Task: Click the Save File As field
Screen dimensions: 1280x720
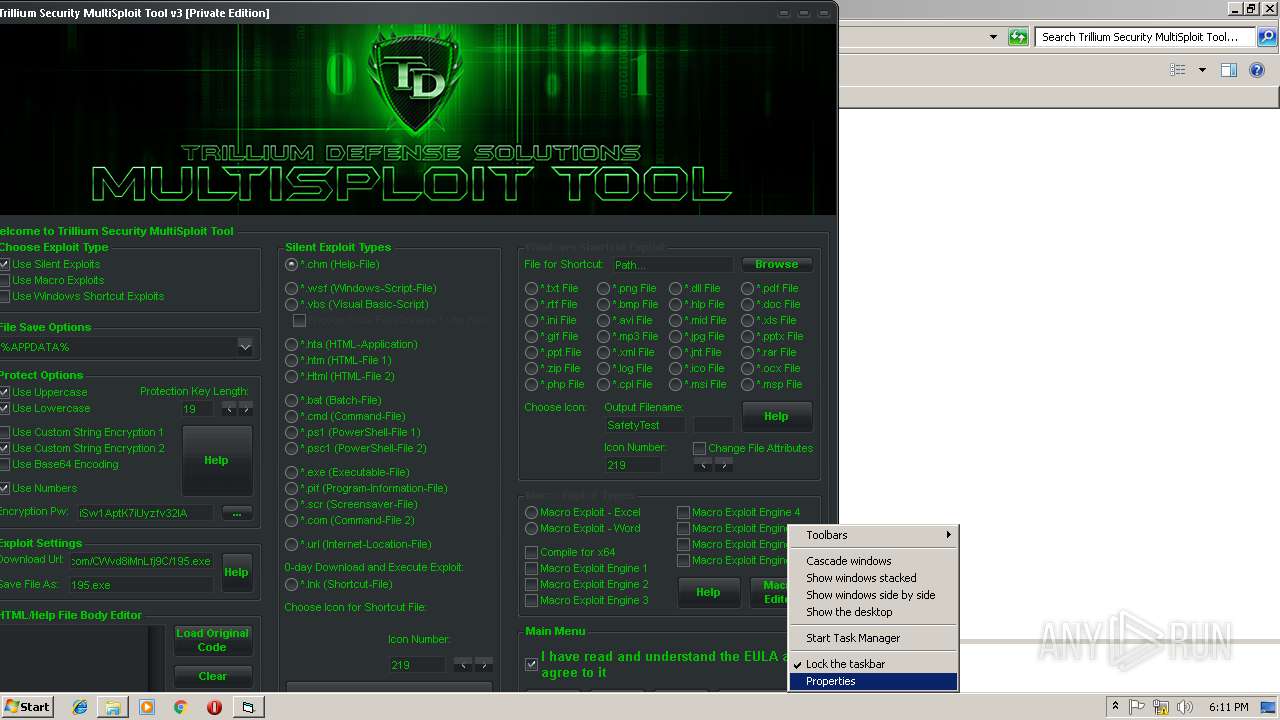Action: 141,585
